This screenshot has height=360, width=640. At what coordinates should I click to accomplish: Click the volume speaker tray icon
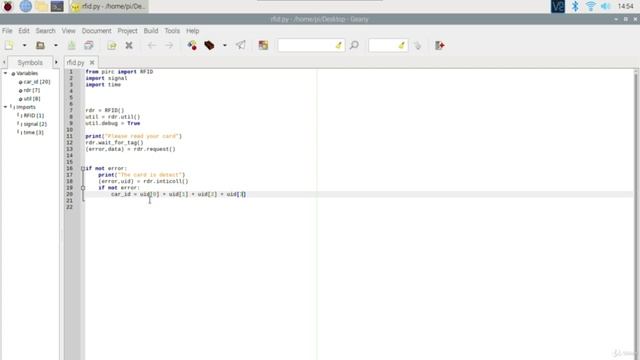606,6
